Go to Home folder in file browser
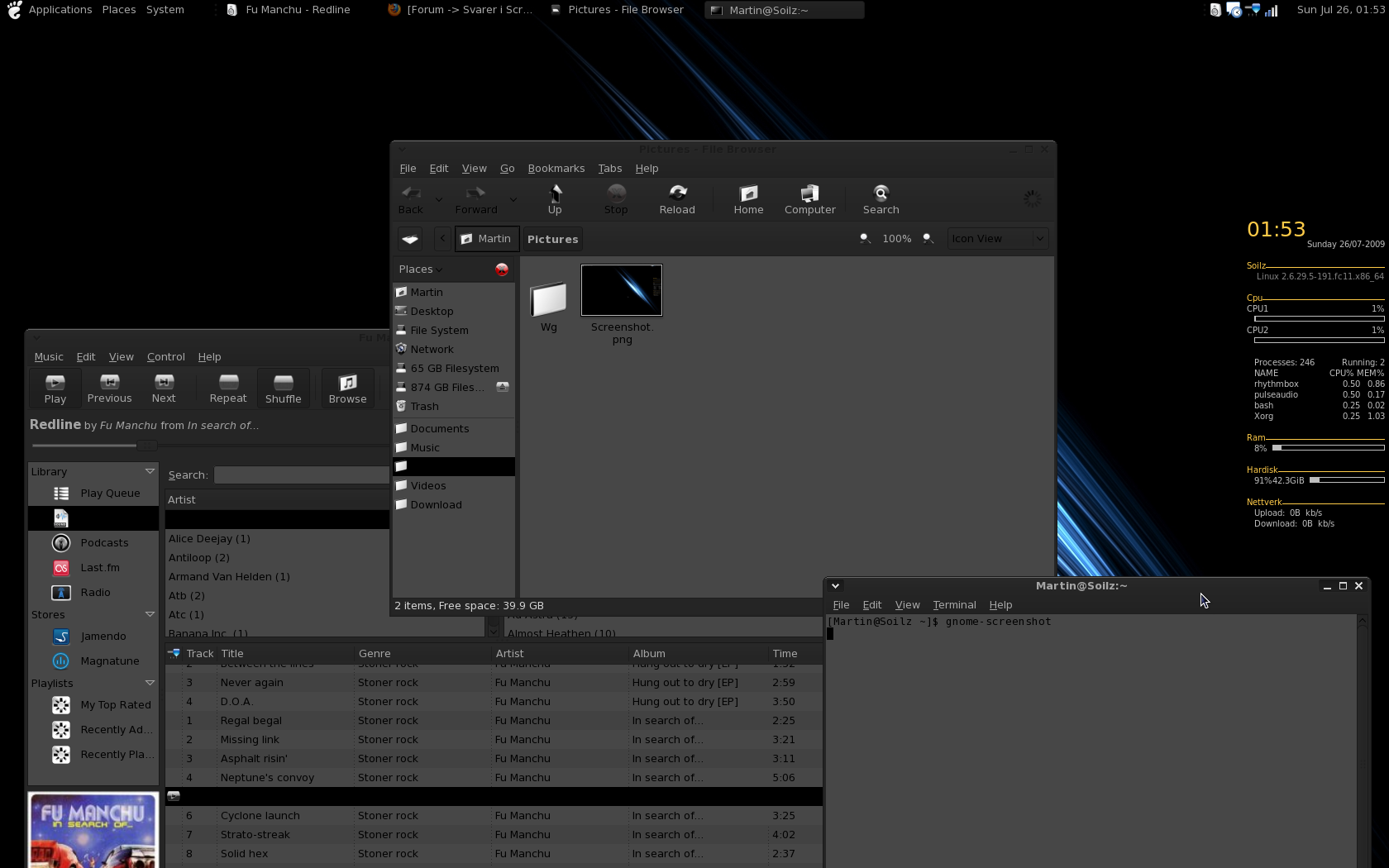Image resolution: width=1389 pixels, height=868 pixels. click(x=749, y=199)
